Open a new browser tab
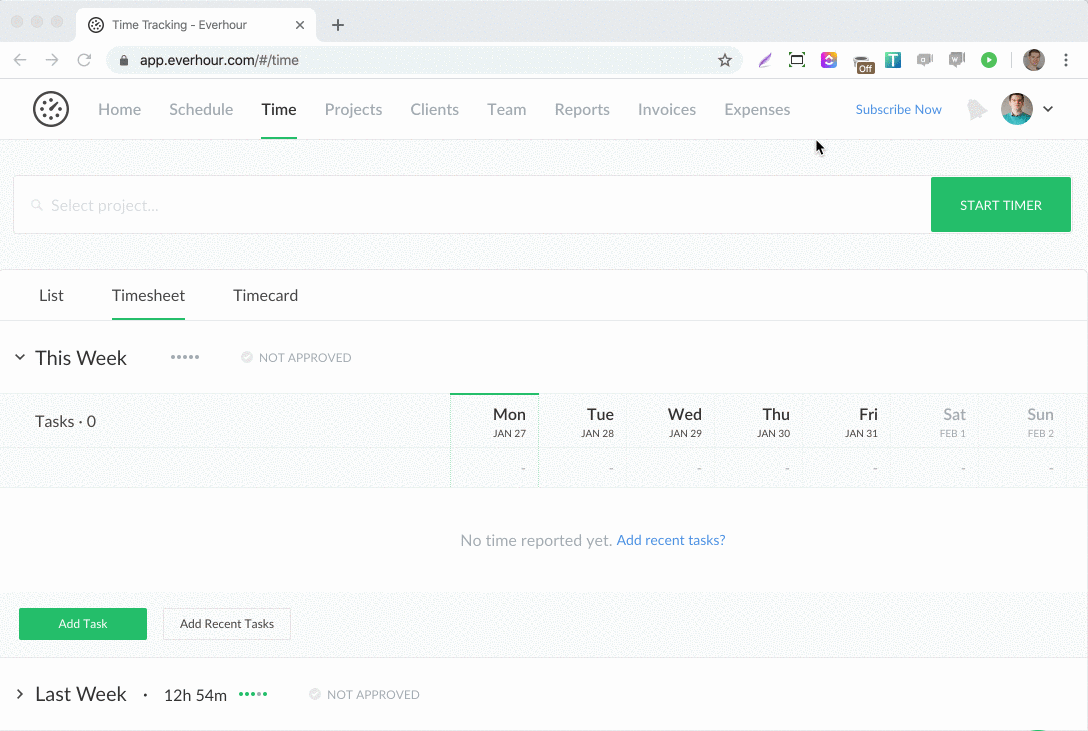 338,25
